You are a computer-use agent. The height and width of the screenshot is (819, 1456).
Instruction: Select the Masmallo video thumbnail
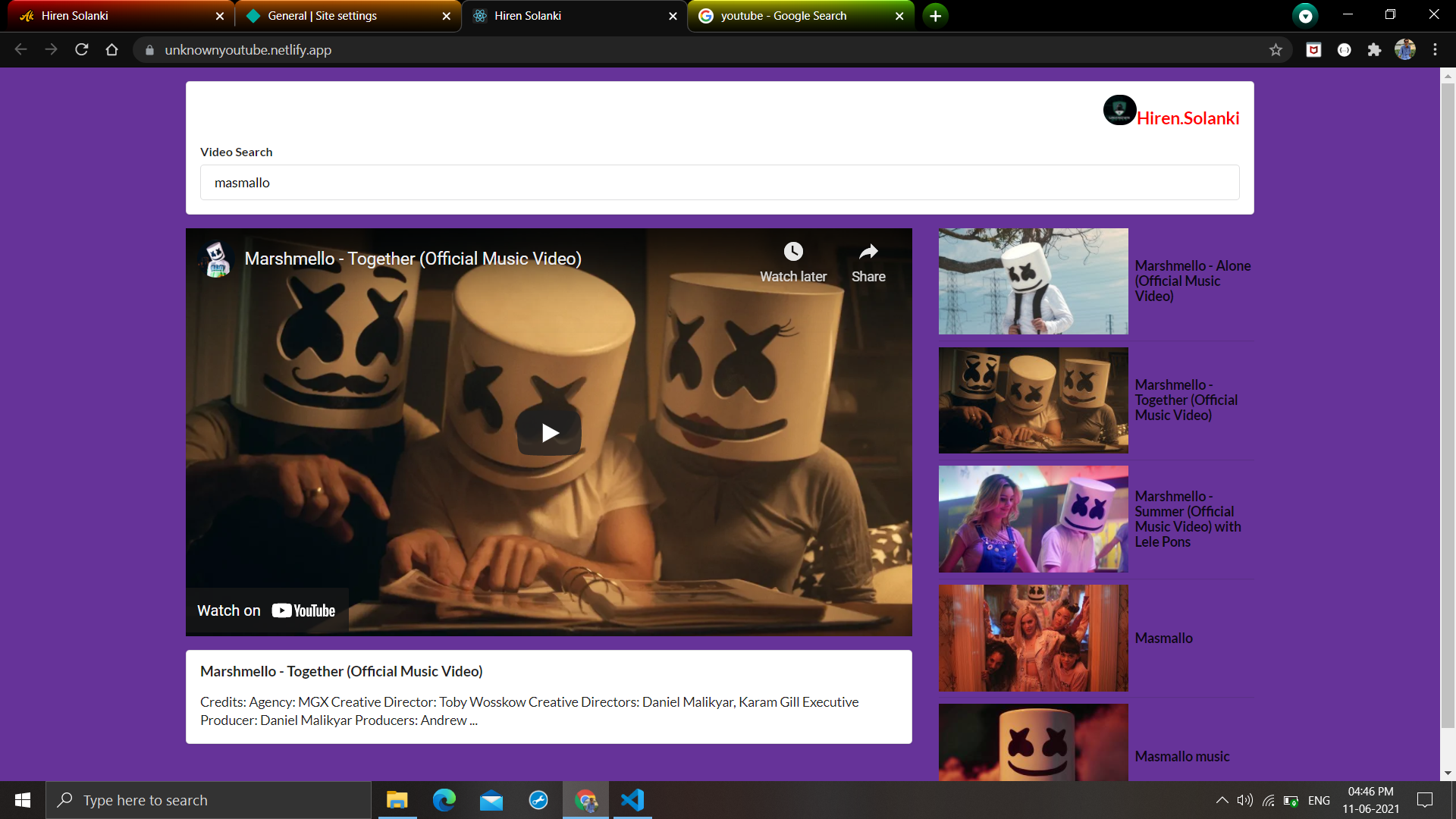pyautogui.click(x=1033, y=638)
